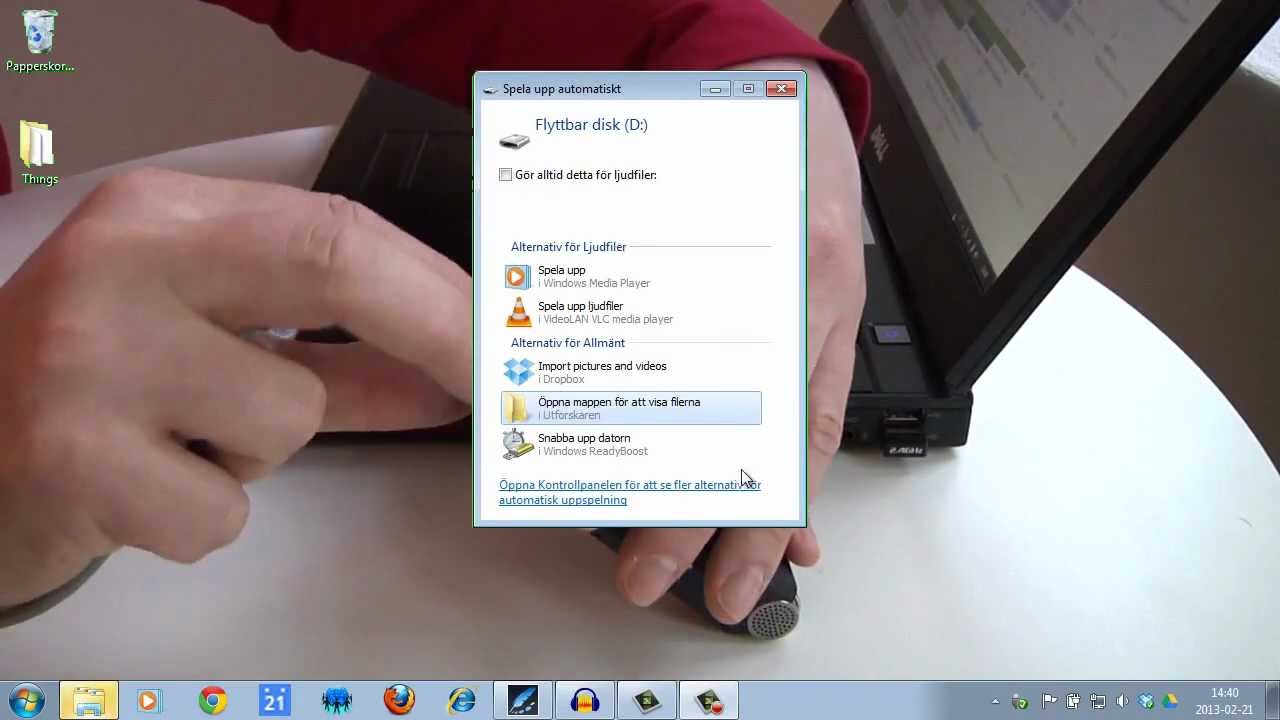
Task: Minimize the Spela upp automatiskt dialog
Action: (715, 89)
